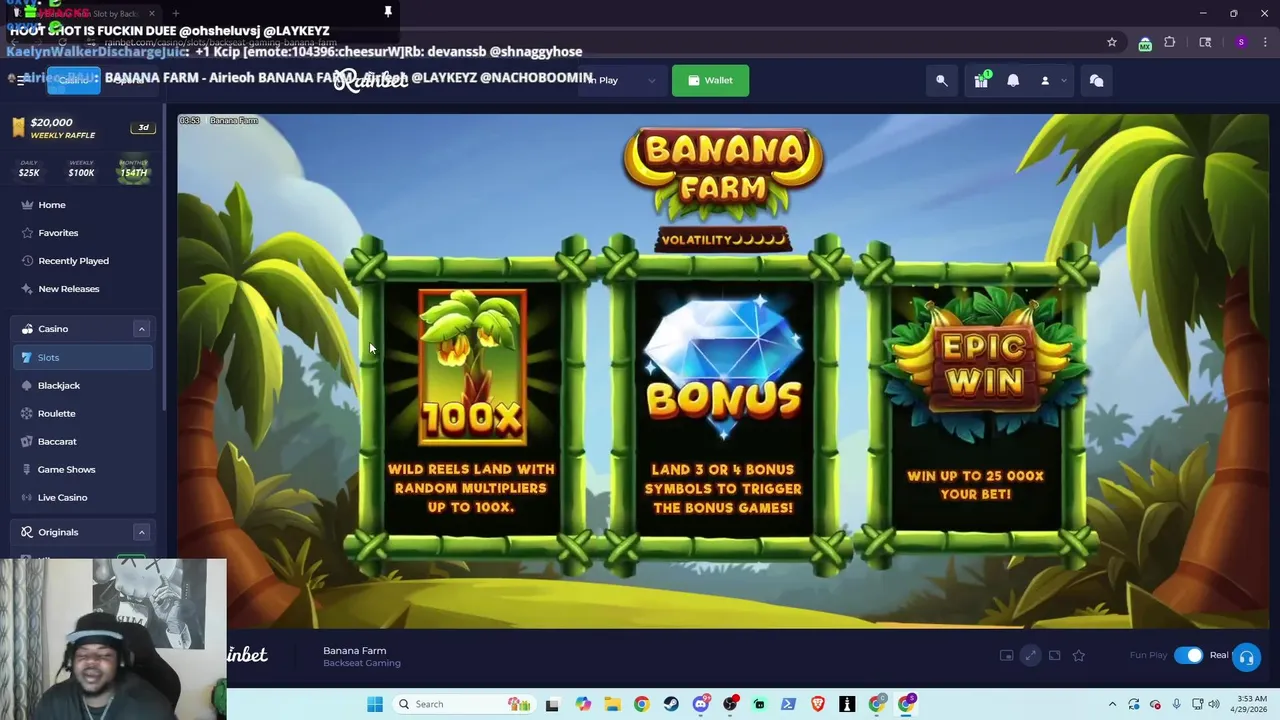Open browser extensions puzzle icon
1280x720 pixels.
[1170, 42]
